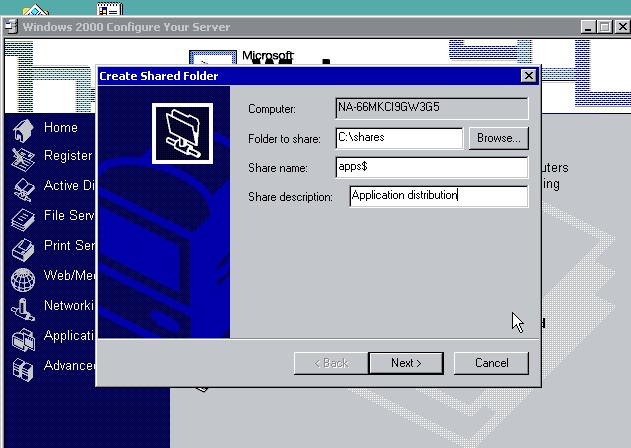Close the Create Shared Folder dialog

point(529,76)
